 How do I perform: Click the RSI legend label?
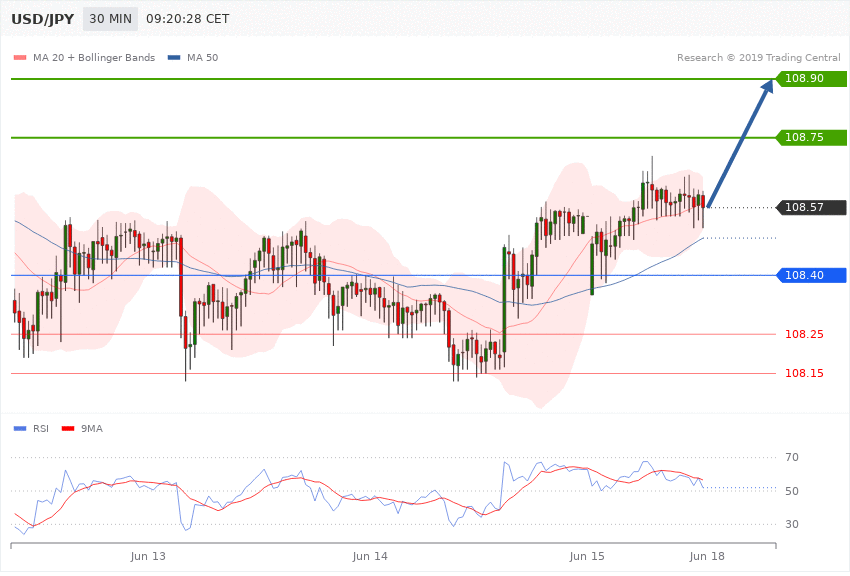coord(41,429)
